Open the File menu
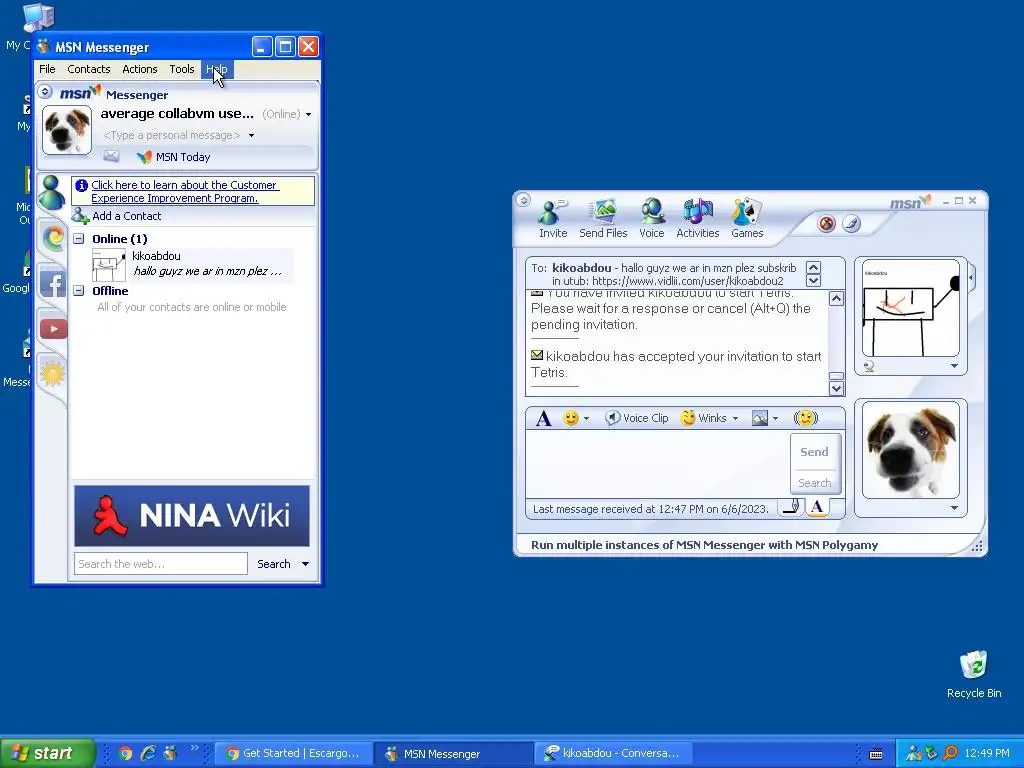 click(x=47, y=69)
